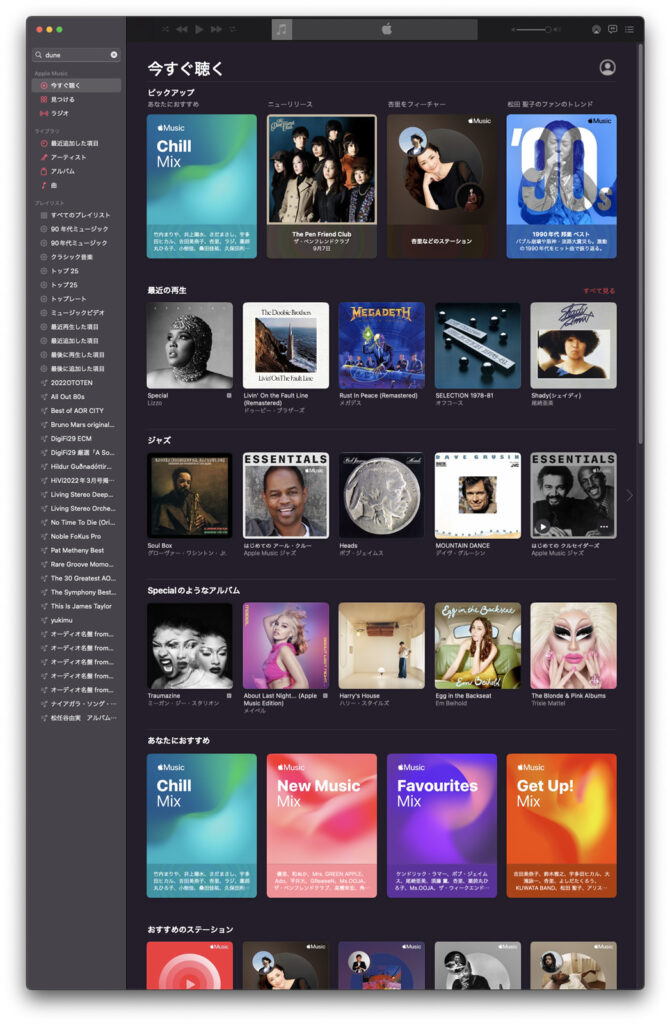Open Egg in the Backseat album
The image size is (670, 1024).
pyautogui.click(x=478, y=646)
